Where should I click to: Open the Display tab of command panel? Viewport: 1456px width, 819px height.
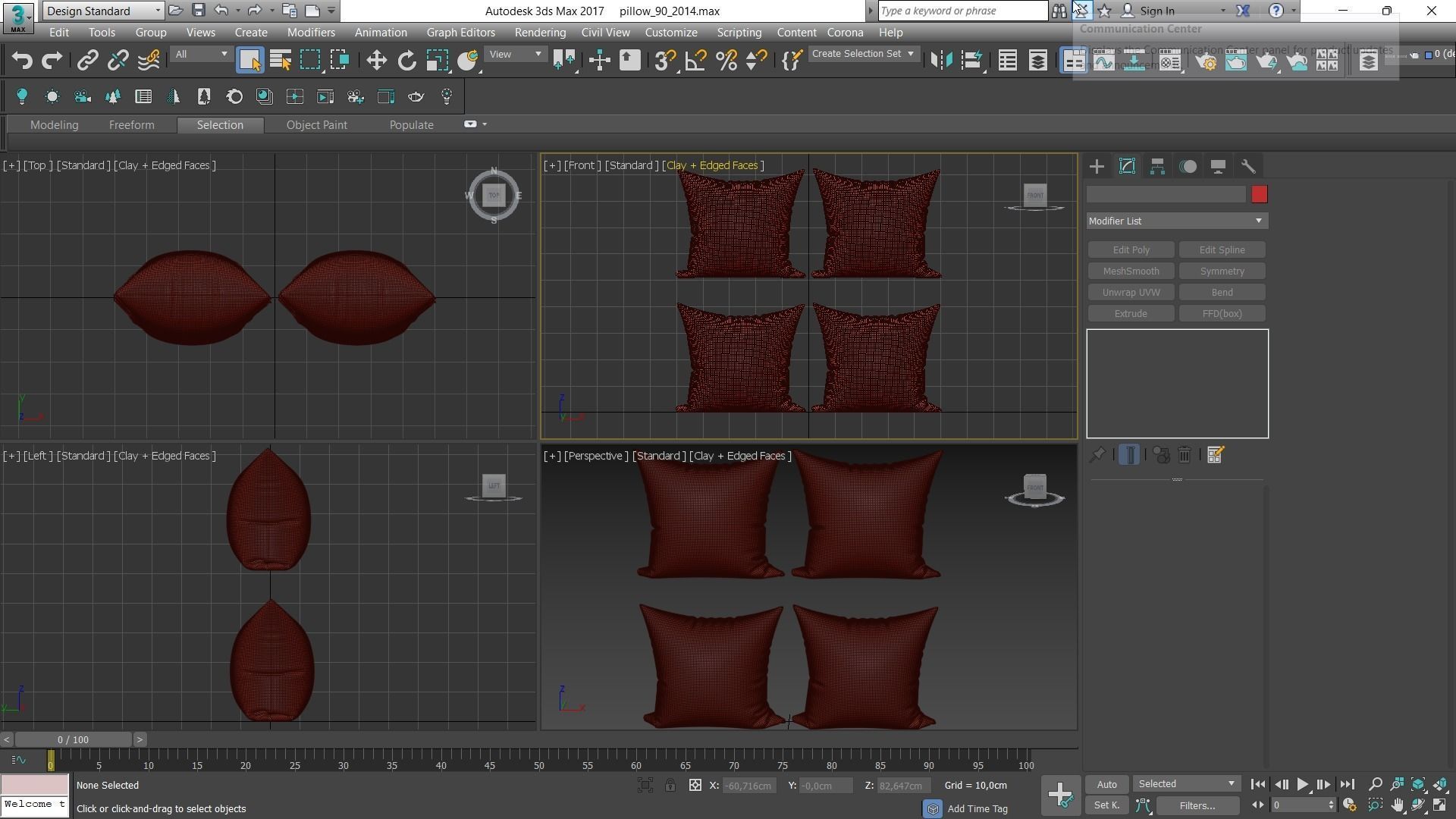click(x=1218, y=167)
